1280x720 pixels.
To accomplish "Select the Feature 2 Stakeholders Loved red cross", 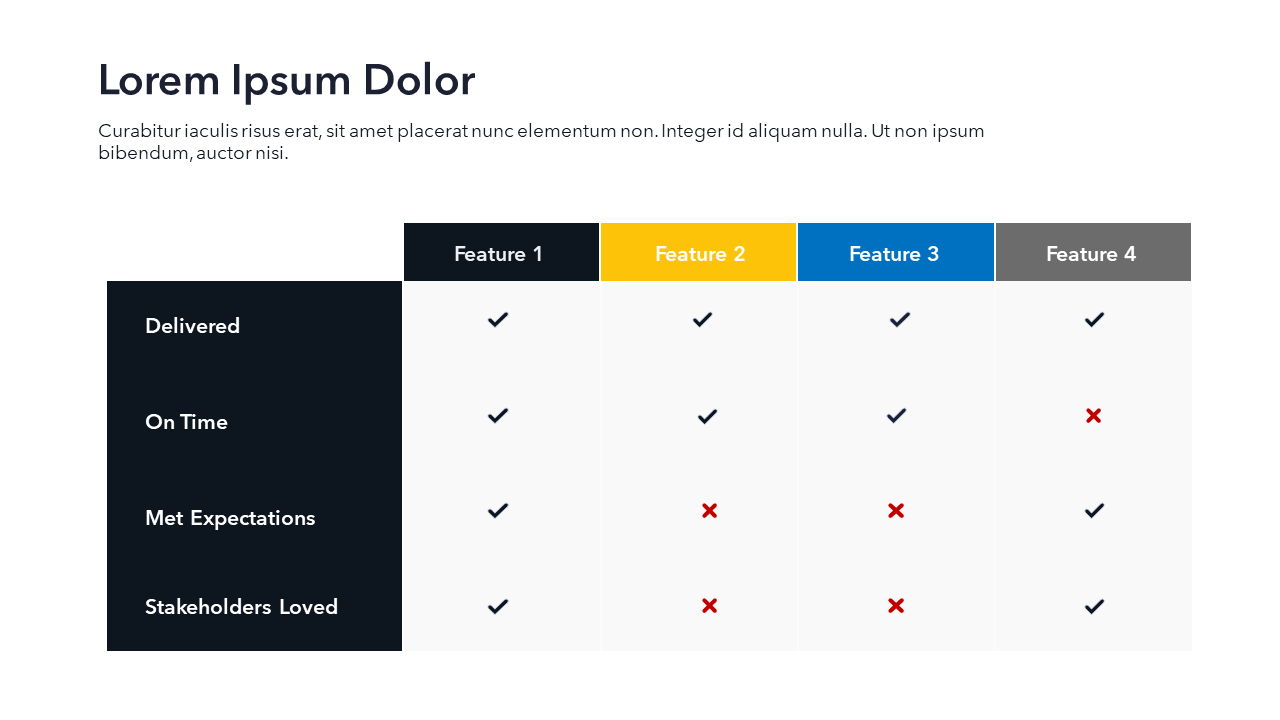I will coord(709,605).
